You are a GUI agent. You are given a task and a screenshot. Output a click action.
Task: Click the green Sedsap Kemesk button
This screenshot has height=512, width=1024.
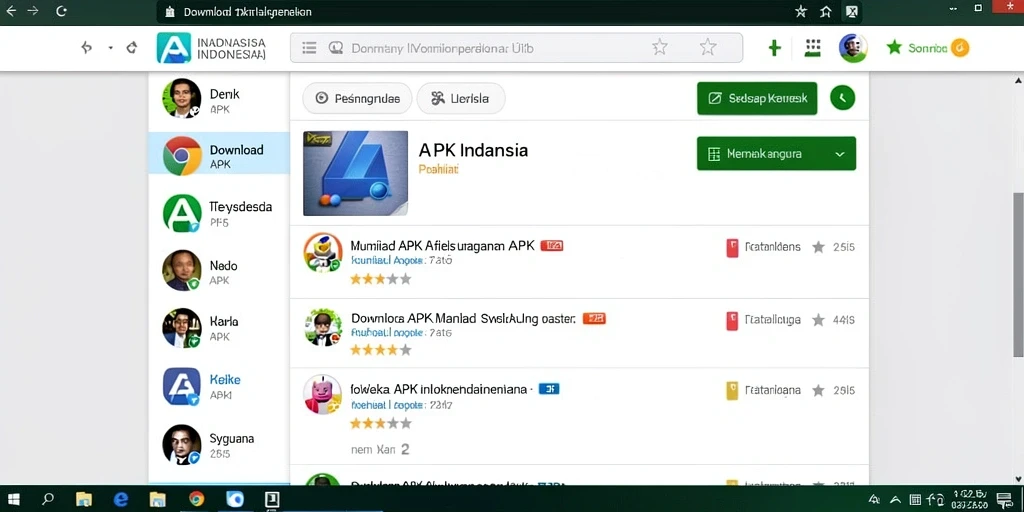[757, 99]
